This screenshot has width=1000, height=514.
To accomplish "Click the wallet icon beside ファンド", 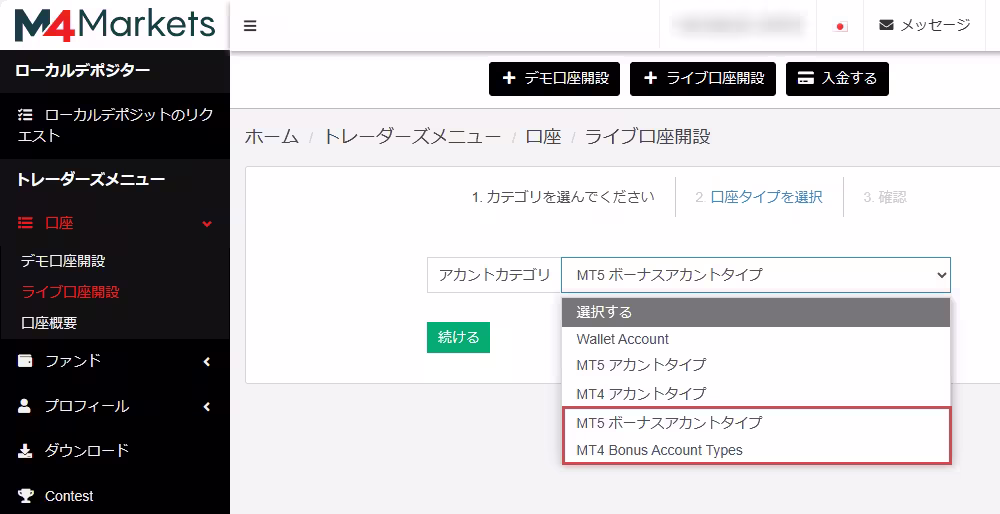I will click(x=25, y=361).
